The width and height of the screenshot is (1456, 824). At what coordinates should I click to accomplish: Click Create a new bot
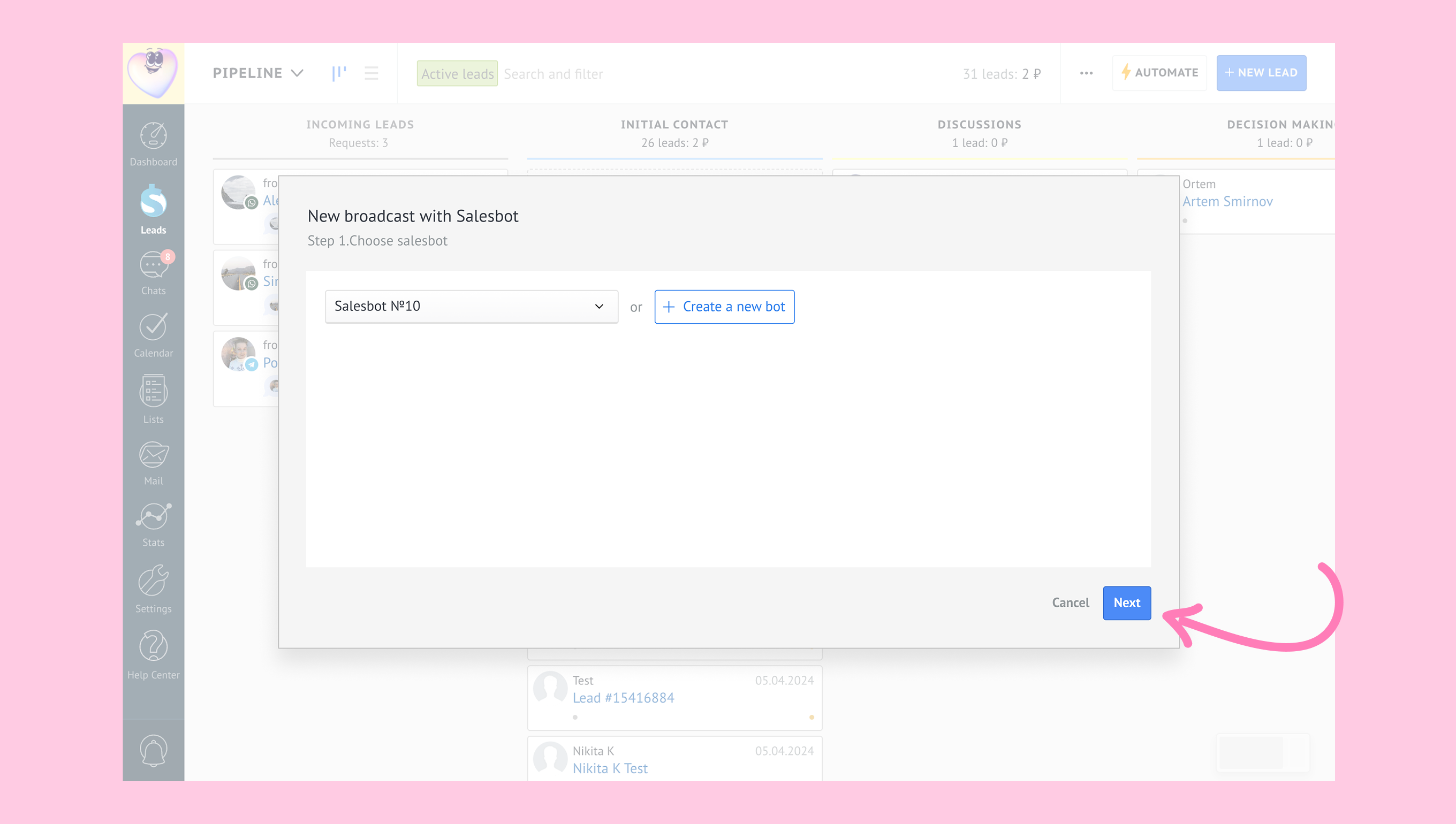coord(724,307)
